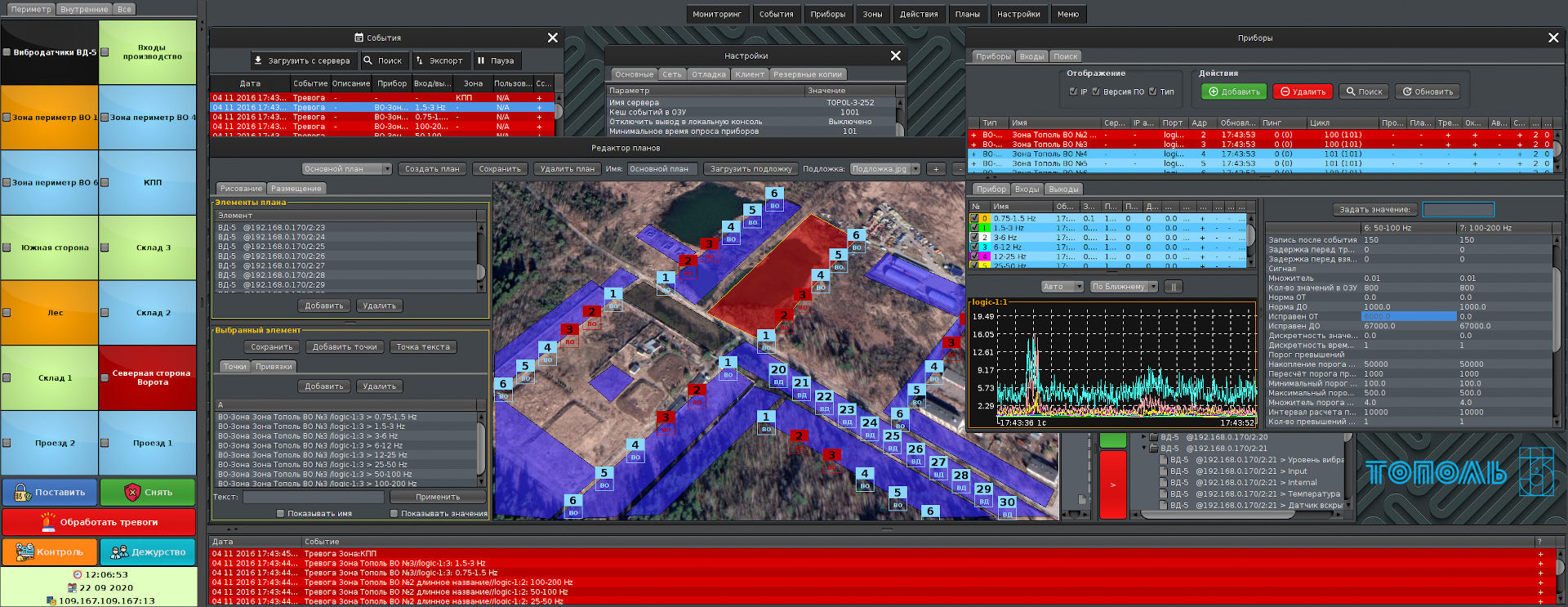The image size is (1568, 607).
Task: Click the siren icon on Обработать тревоги
Action: (x=48, y=521)
